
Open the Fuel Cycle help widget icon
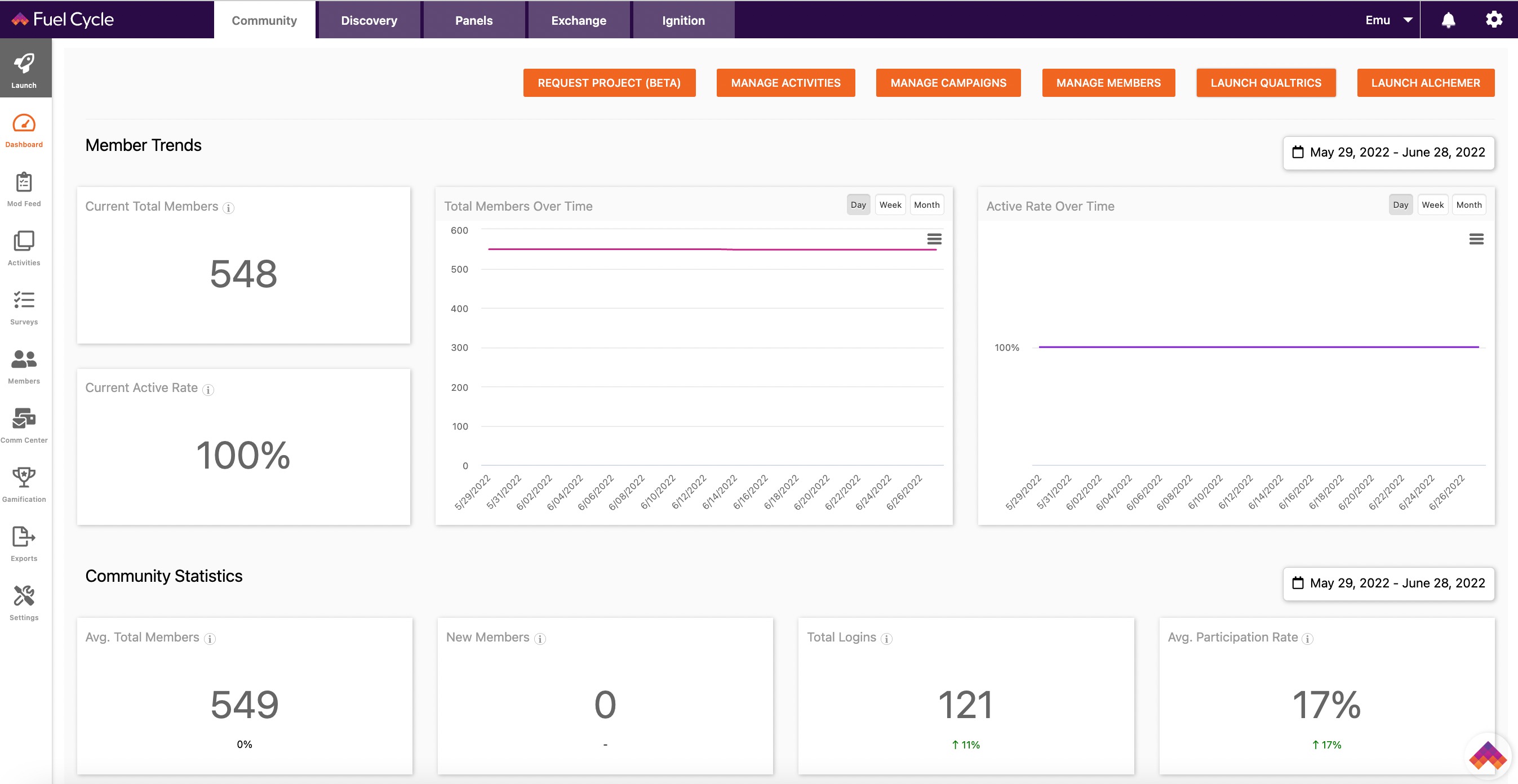pyautogui.click(x=1488, y=756)
